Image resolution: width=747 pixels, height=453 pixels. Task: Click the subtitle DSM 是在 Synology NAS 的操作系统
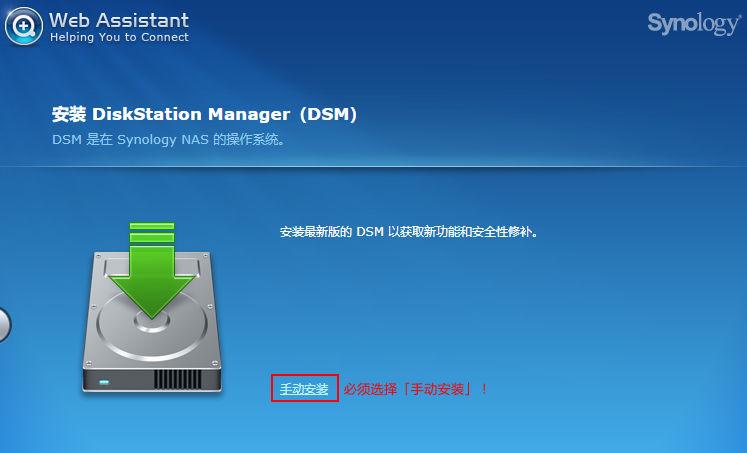169,140
